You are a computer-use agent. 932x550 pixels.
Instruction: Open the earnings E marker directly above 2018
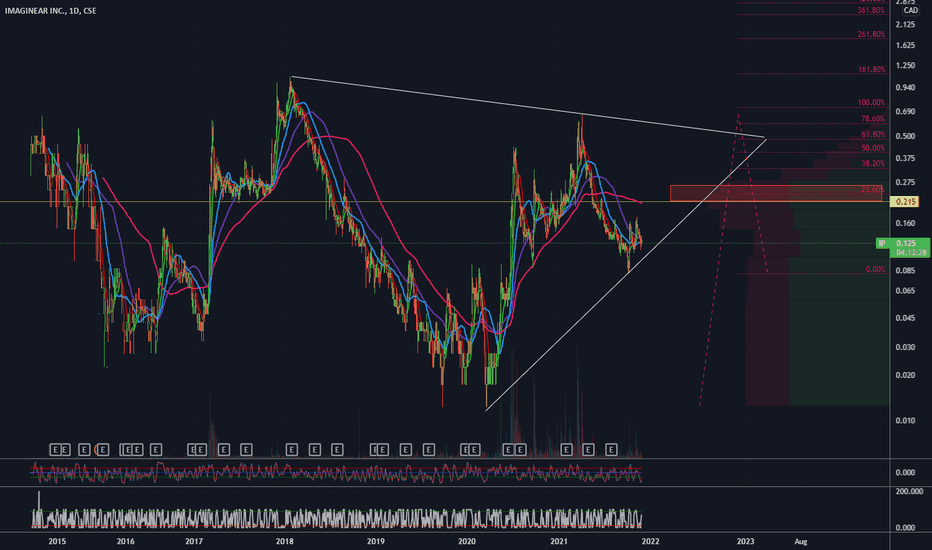(291, 450)
